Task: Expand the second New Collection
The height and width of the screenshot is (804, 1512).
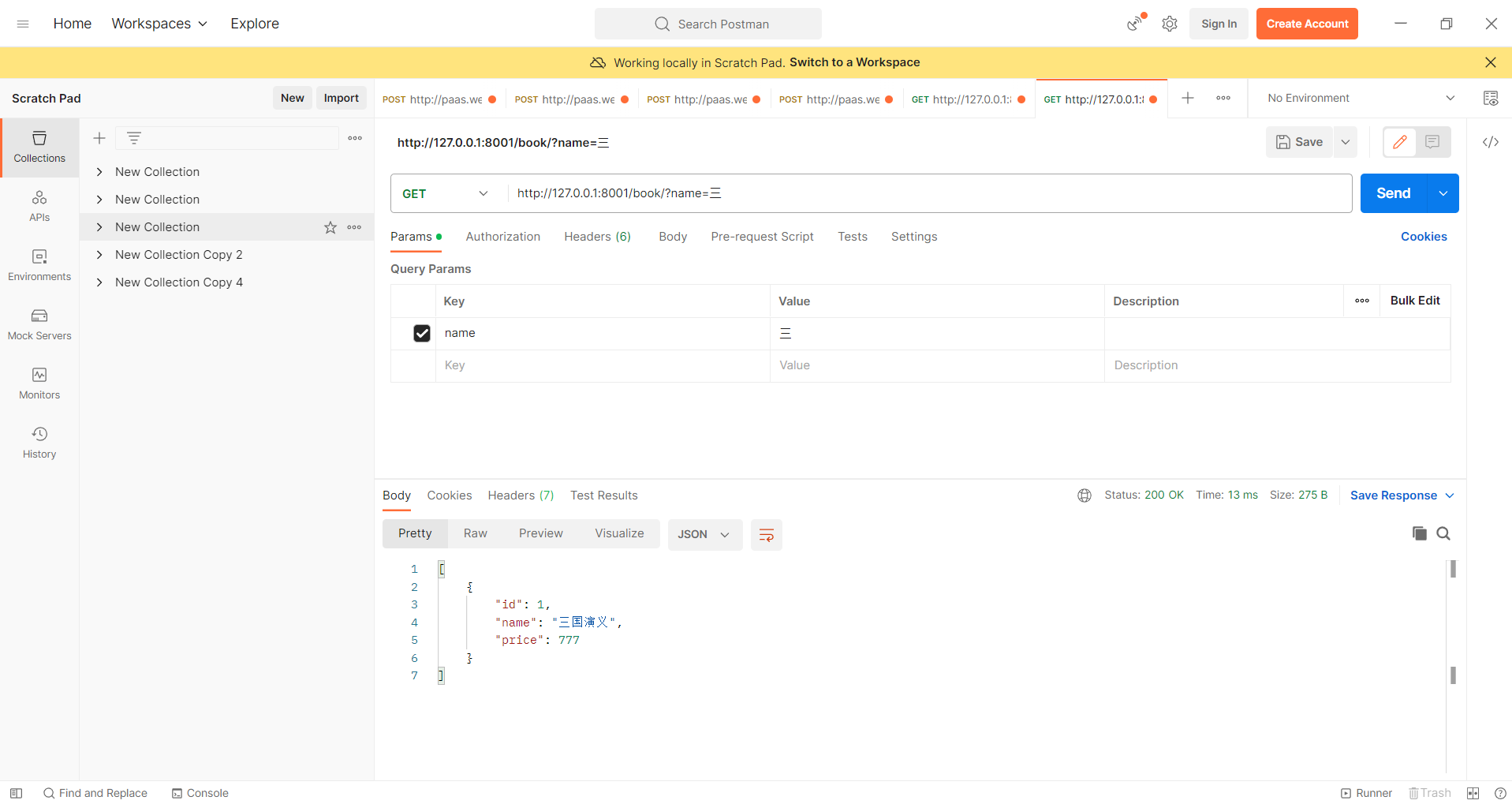Action: (x=99, y=200)
